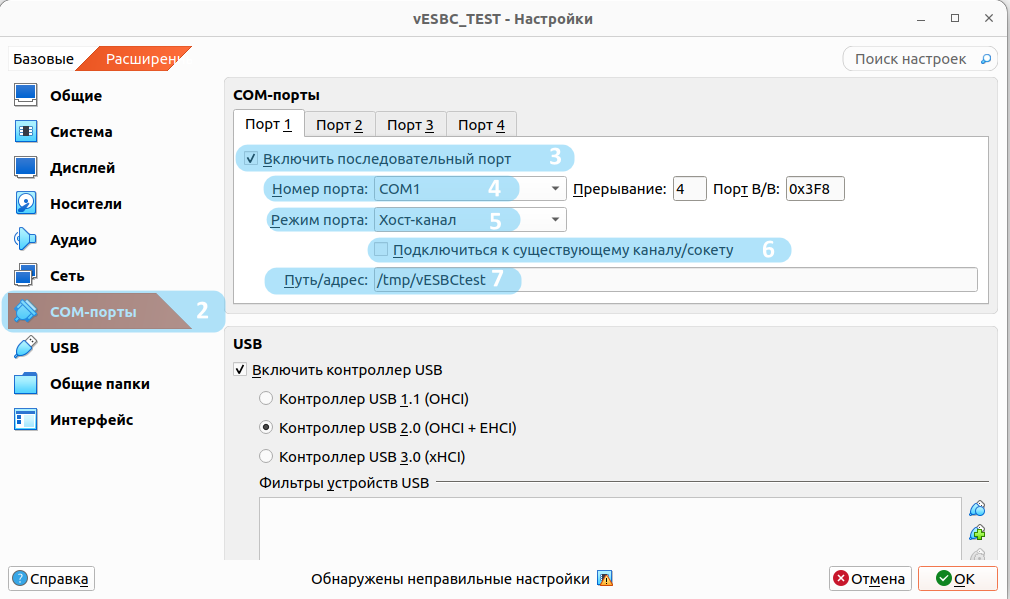This screenshot has width=1010, height=599.
Task: Click the Отмена button
Action: 869,578
